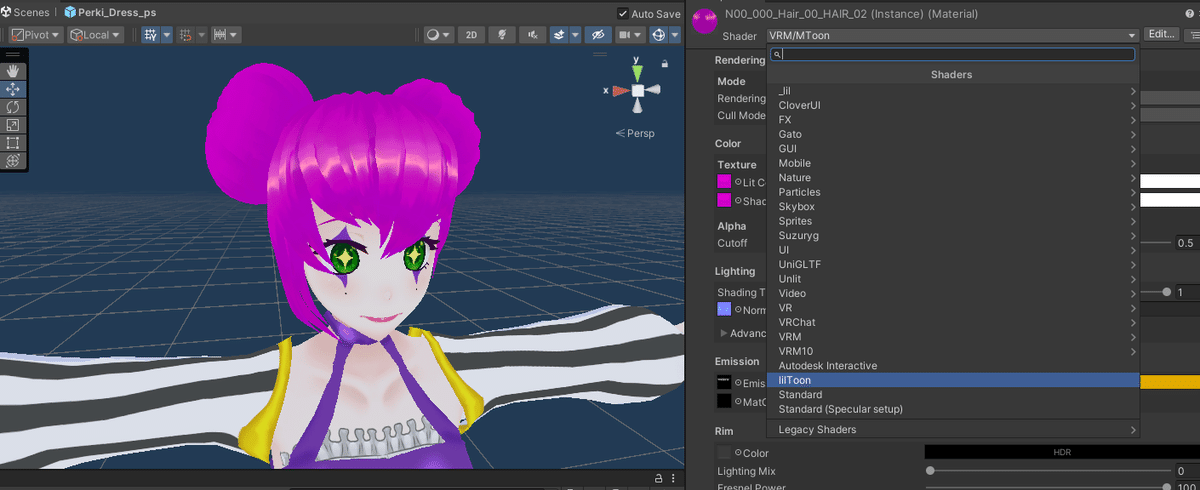This screenshot has height=490, width=1200.
Task: Click the Lighting Mix slider handle
Action: tap(930, 471)
